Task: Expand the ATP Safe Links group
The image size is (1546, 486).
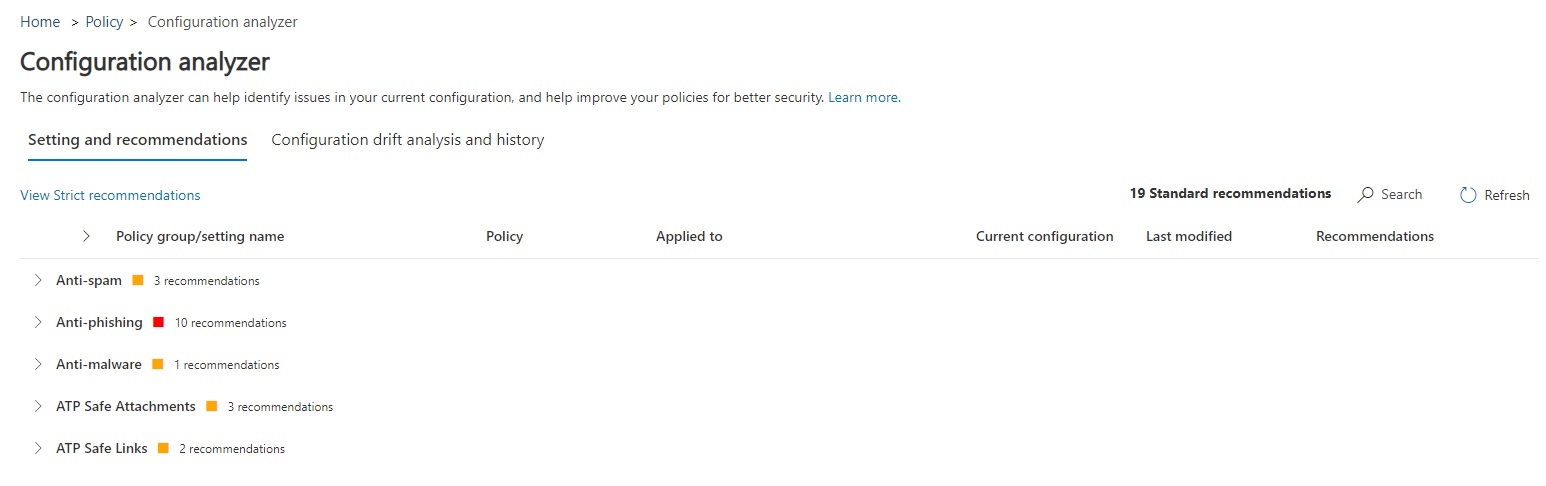Action: click(38, 449)
